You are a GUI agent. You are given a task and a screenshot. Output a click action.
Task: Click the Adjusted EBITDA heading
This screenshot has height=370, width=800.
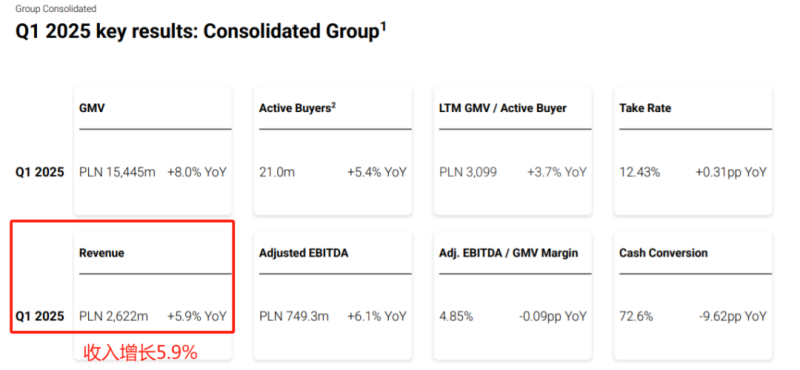tap(304, 253)
